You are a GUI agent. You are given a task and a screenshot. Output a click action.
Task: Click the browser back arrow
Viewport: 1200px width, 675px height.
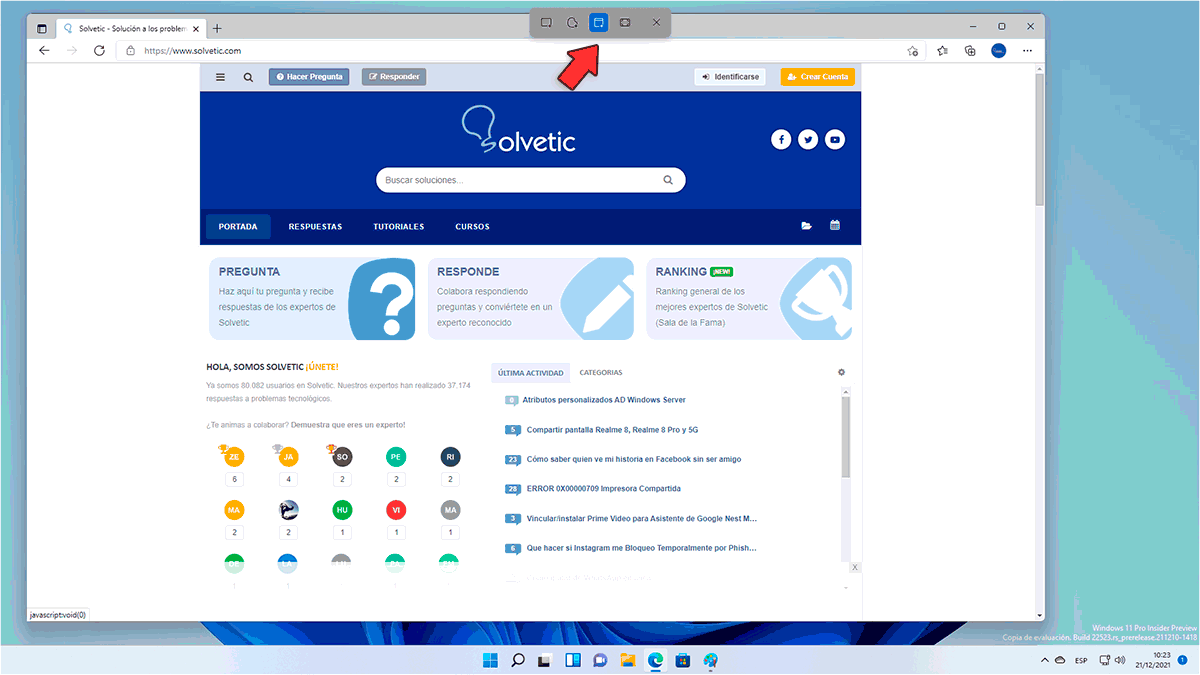click(44, 50)
